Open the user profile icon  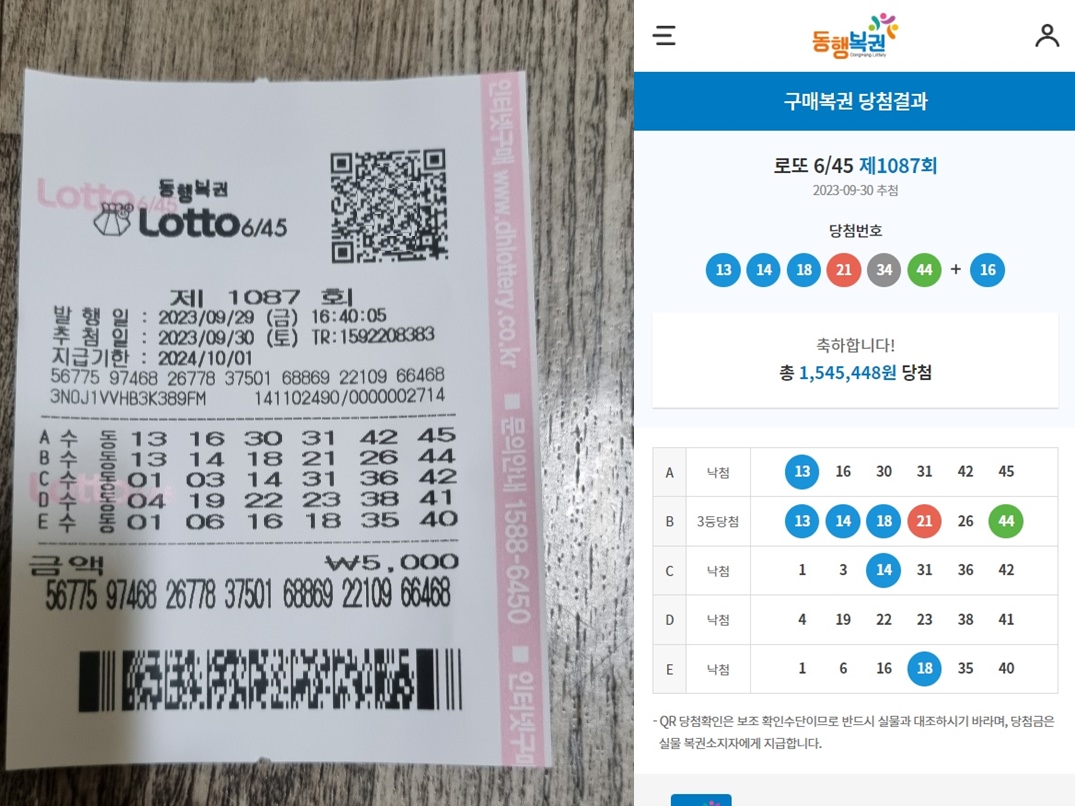click(x=1047, y=36)
